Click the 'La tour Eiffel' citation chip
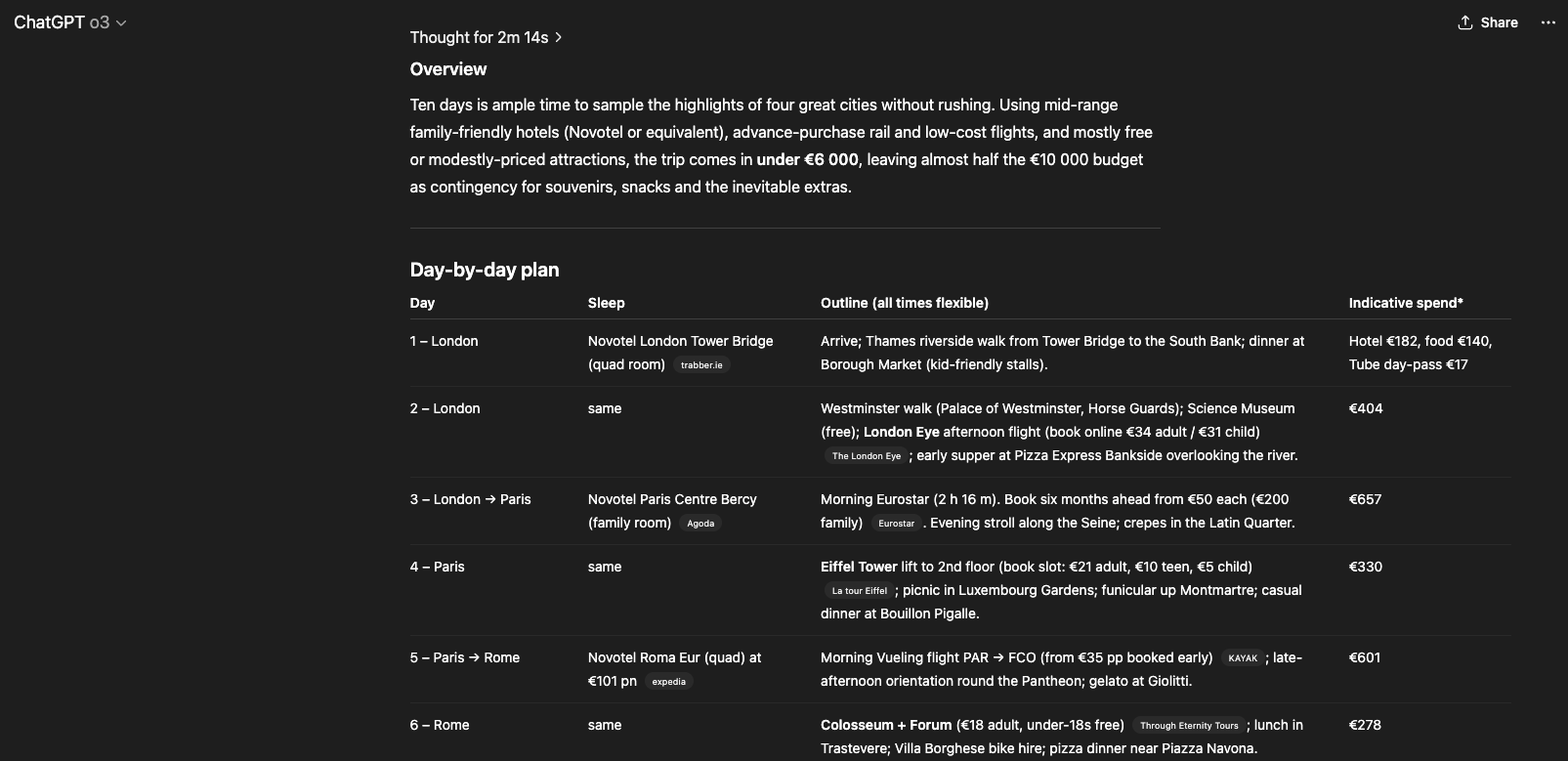The width and height of the screenshot is (1568, 761). pos(860,591)
